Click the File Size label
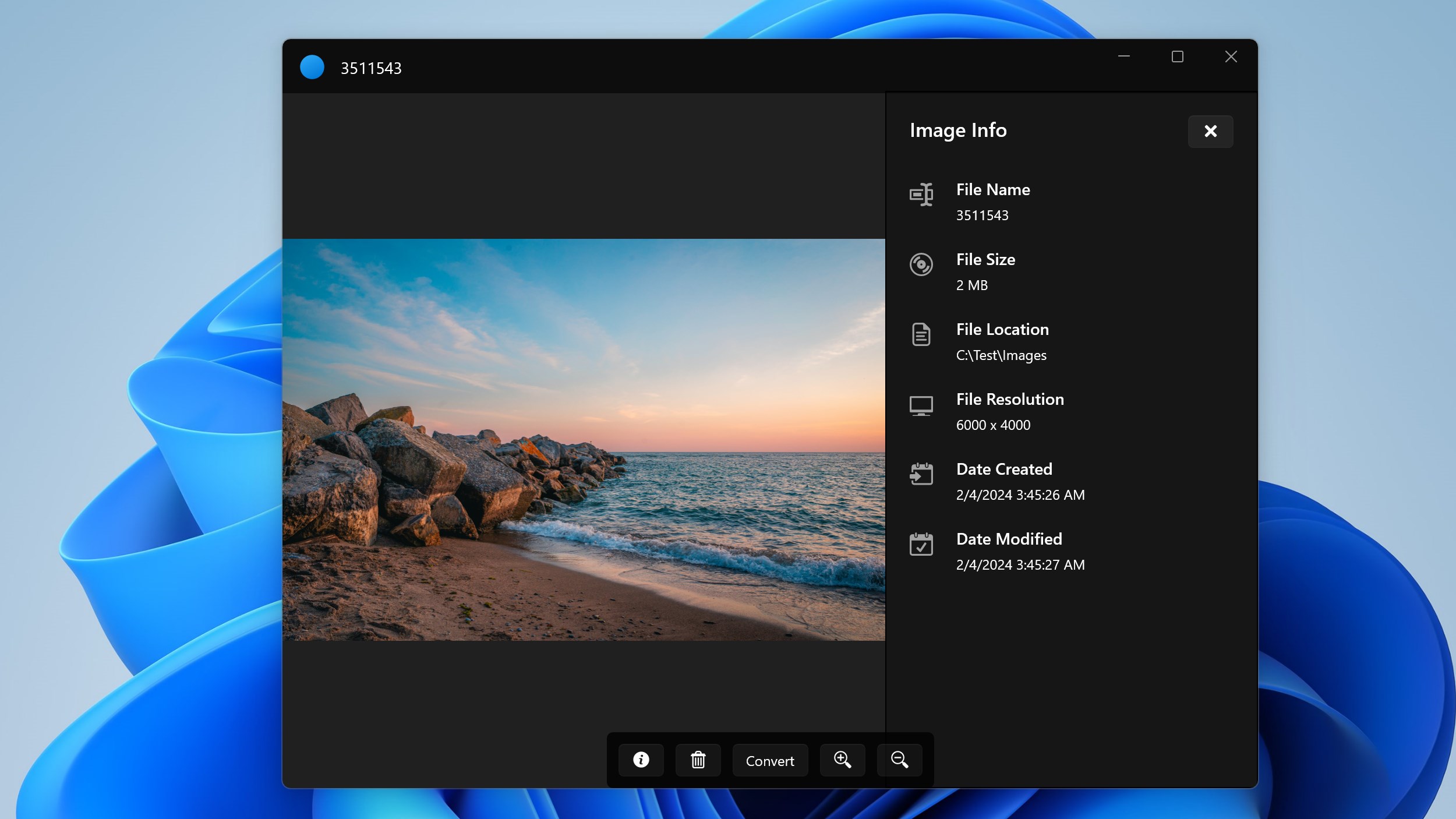This screenshot has width=1456, height=819. (985, 260)
